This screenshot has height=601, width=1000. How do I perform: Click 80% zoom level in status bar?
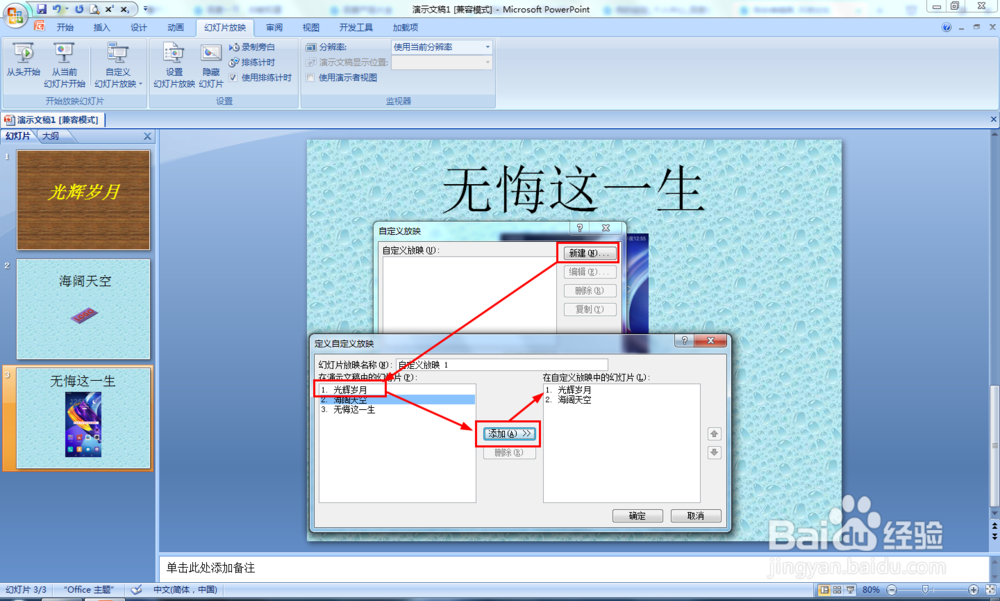(x=871, y=590)
